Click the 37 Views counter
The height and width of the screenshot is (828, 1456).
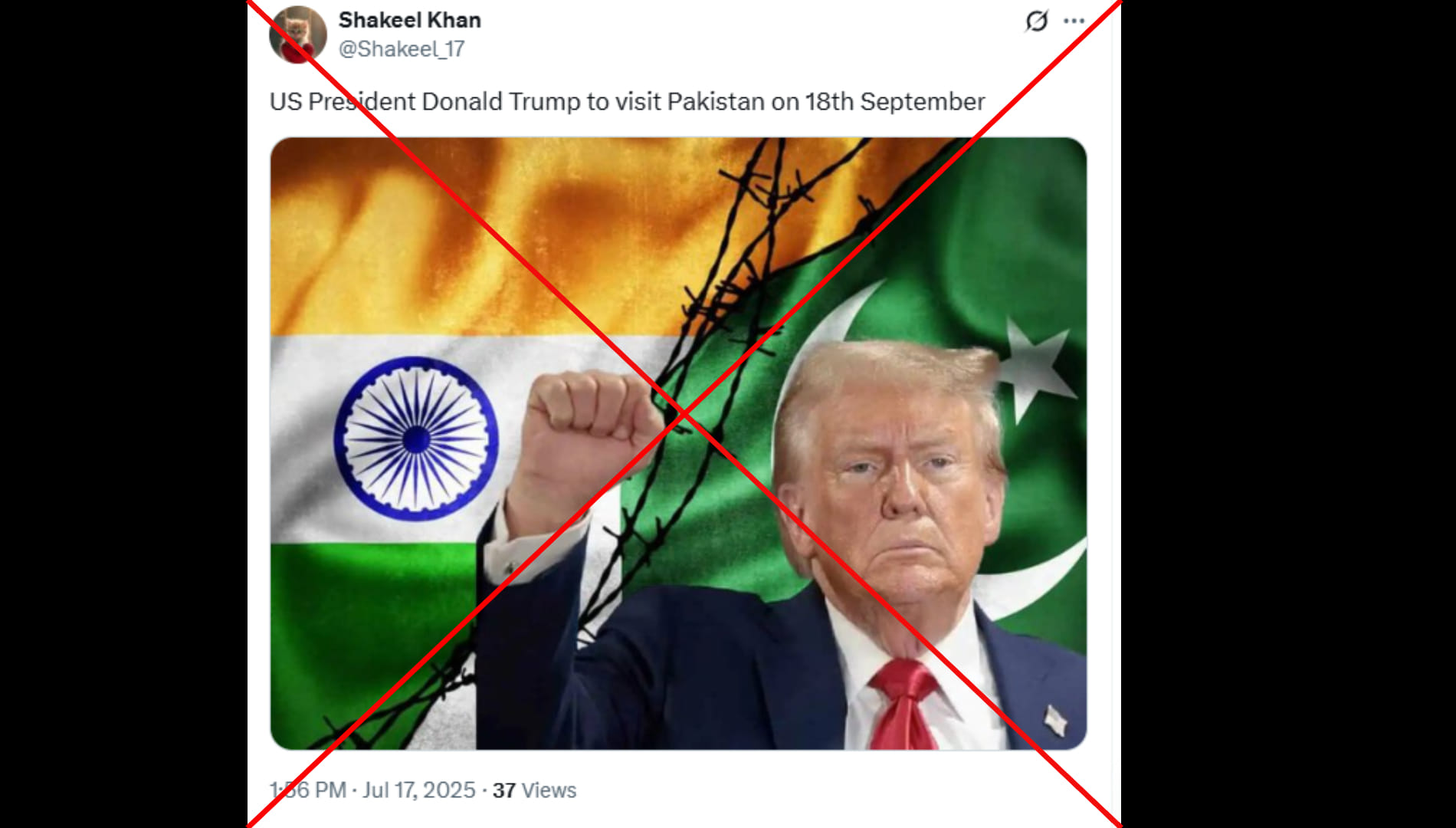tap(534, 790)
